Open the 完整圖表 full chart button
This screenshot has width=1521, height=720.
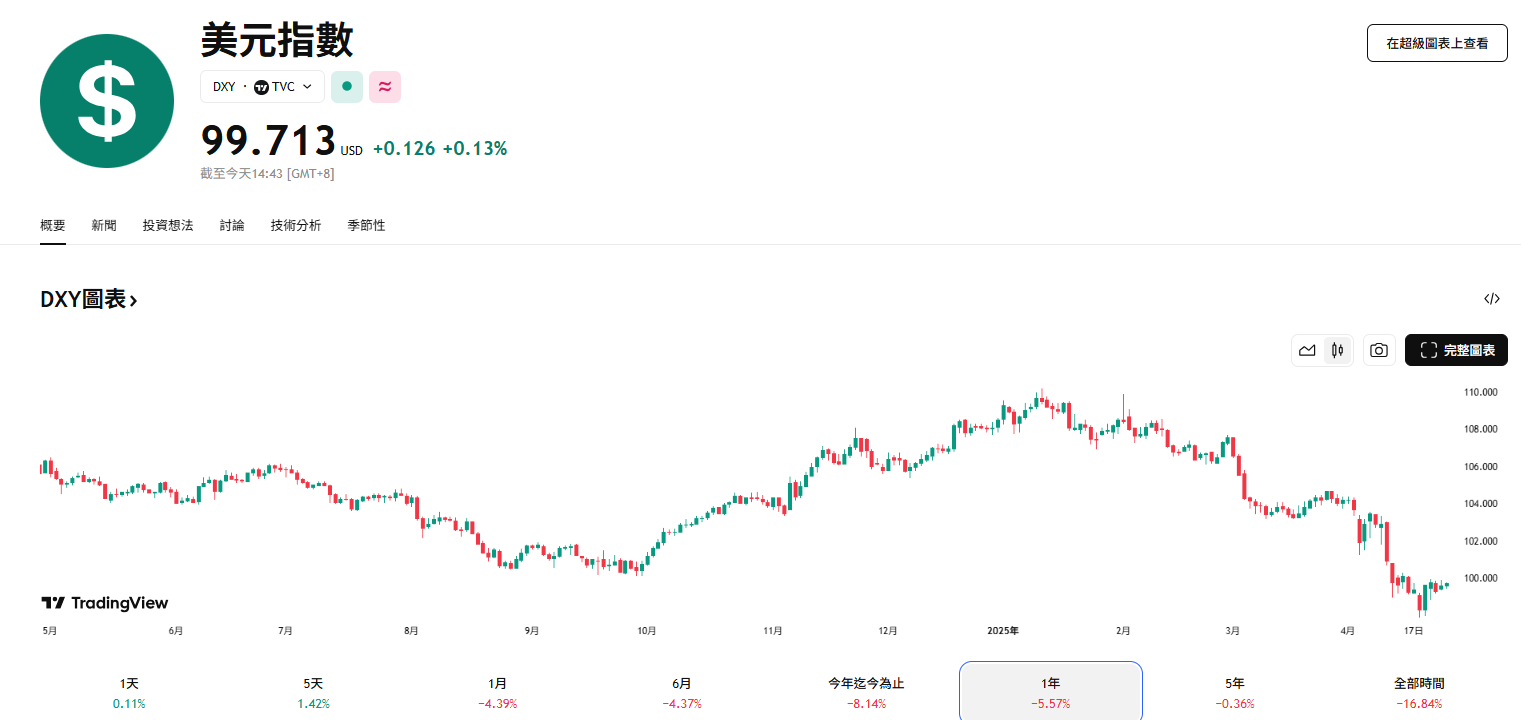coord(1456,350)
